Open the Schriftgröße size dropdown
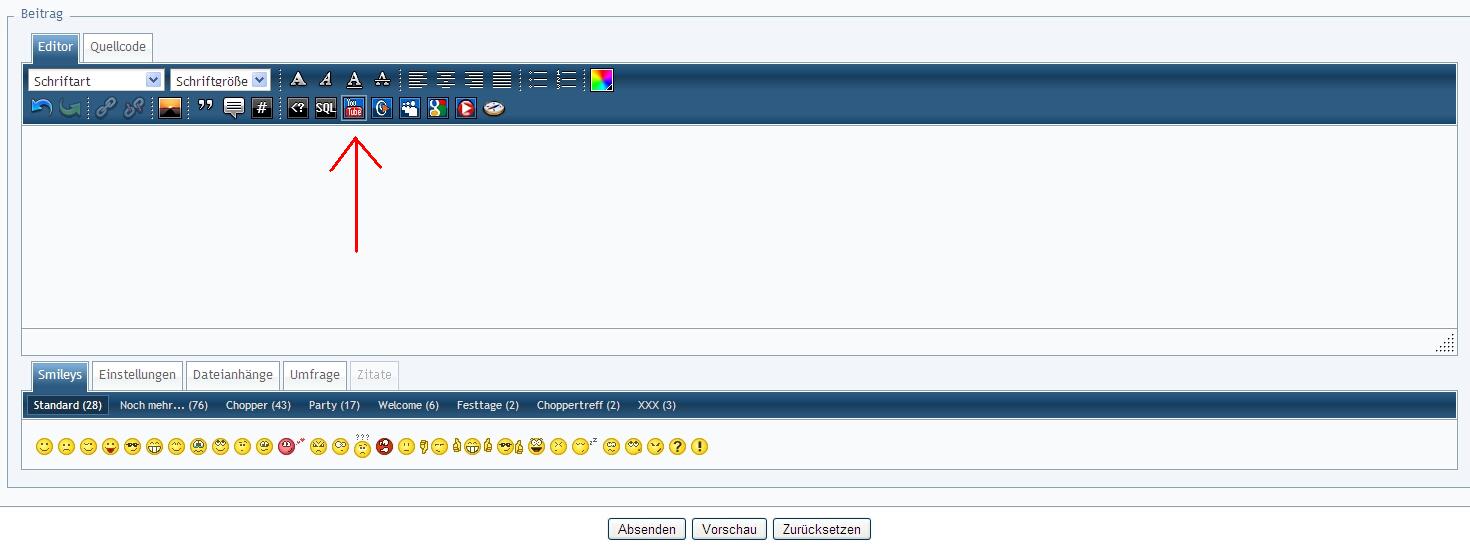This screenshot has width=1470, height=554. tap(220, 80)
